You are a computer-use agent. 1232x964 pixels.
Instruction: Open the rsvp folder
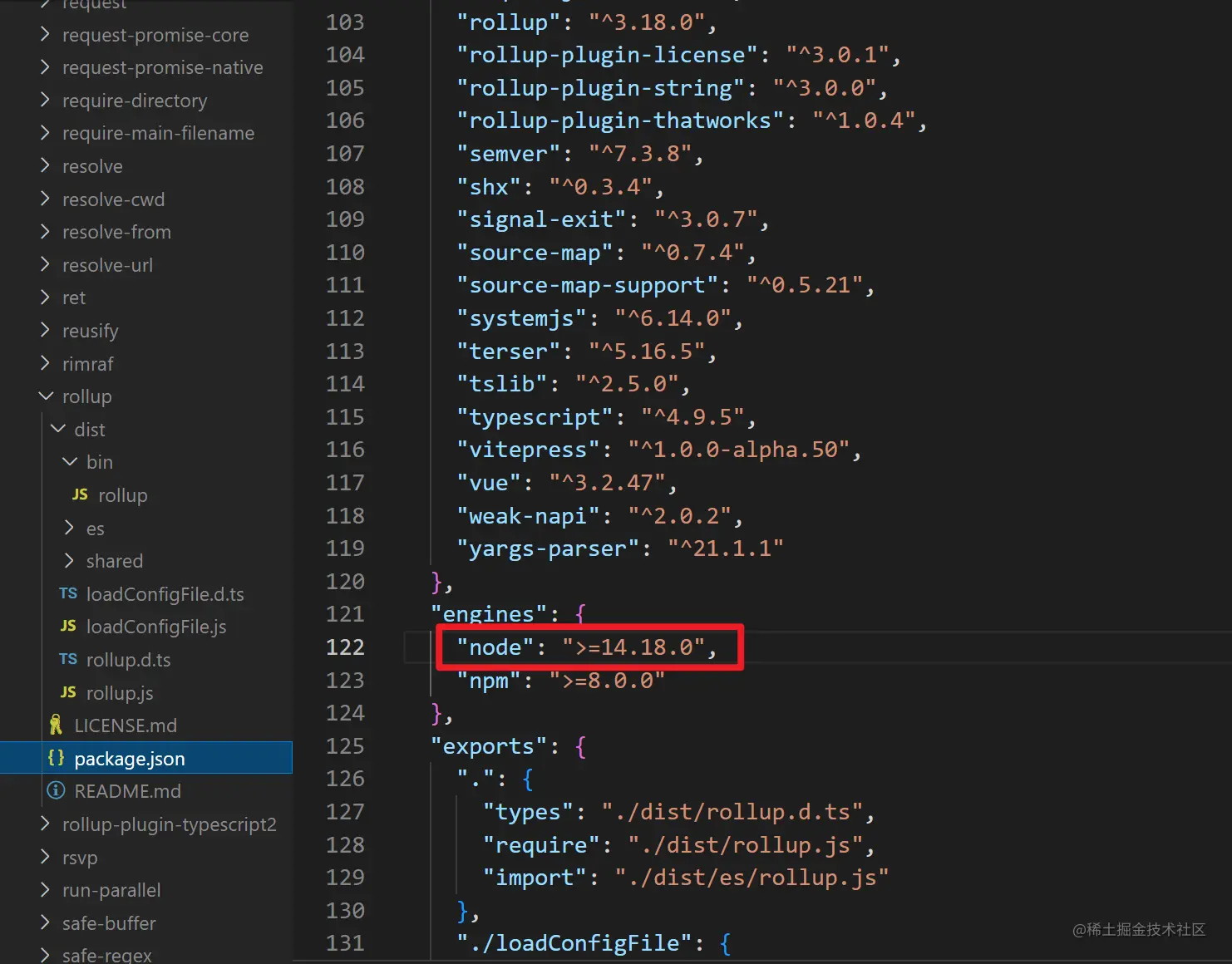point(80,858)
